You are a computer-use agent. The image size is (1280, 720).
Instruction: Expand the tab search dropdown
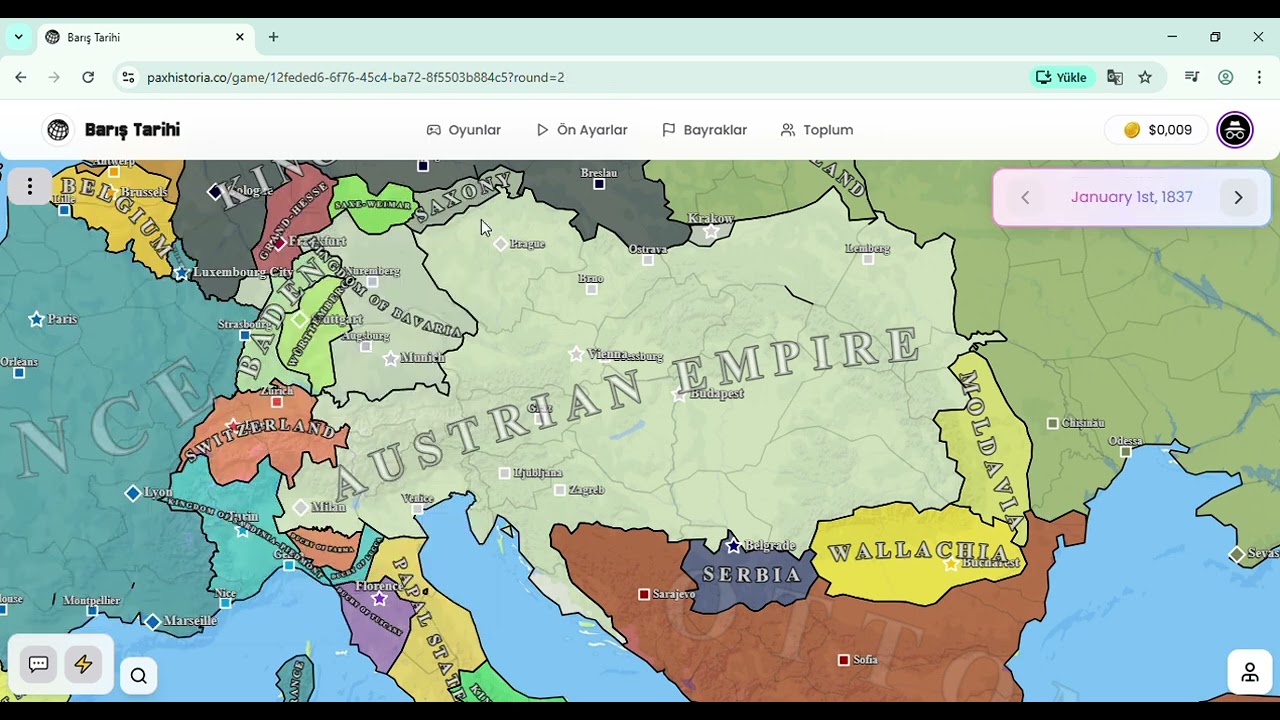(18, 37)
